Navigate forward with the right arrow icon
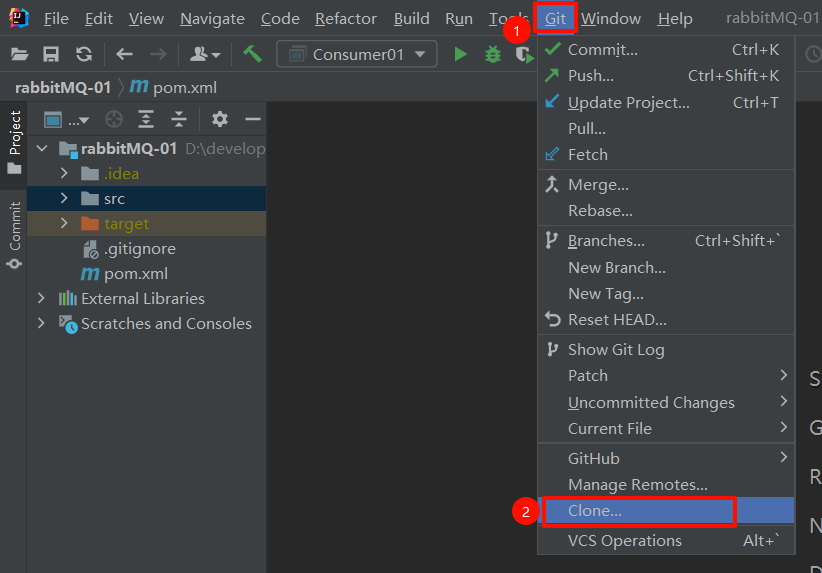This screenshot has width=822, height=573. 158,54
